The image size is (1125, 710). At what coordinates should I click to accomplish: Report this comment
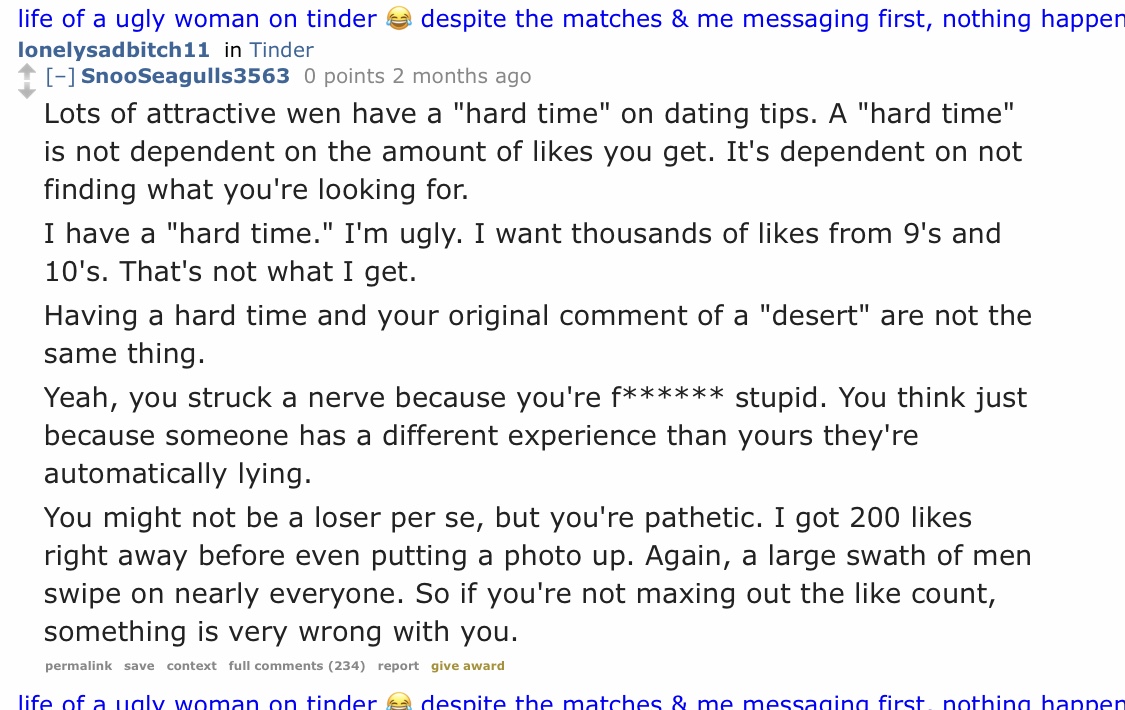click(x=398, y=666)
